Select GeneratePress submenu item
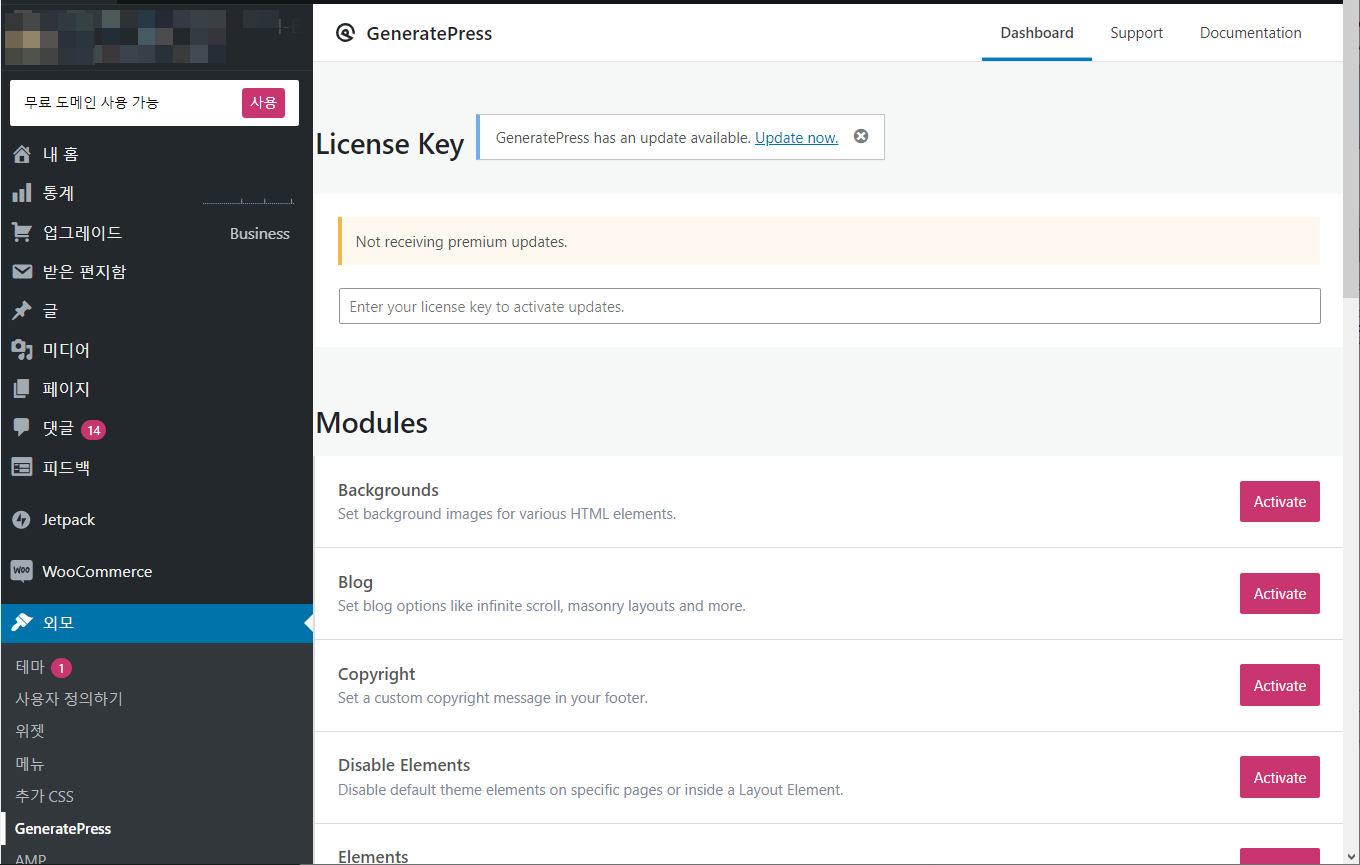The width and height of the screenshot is (1360, 865). click(x=63, y=828)
